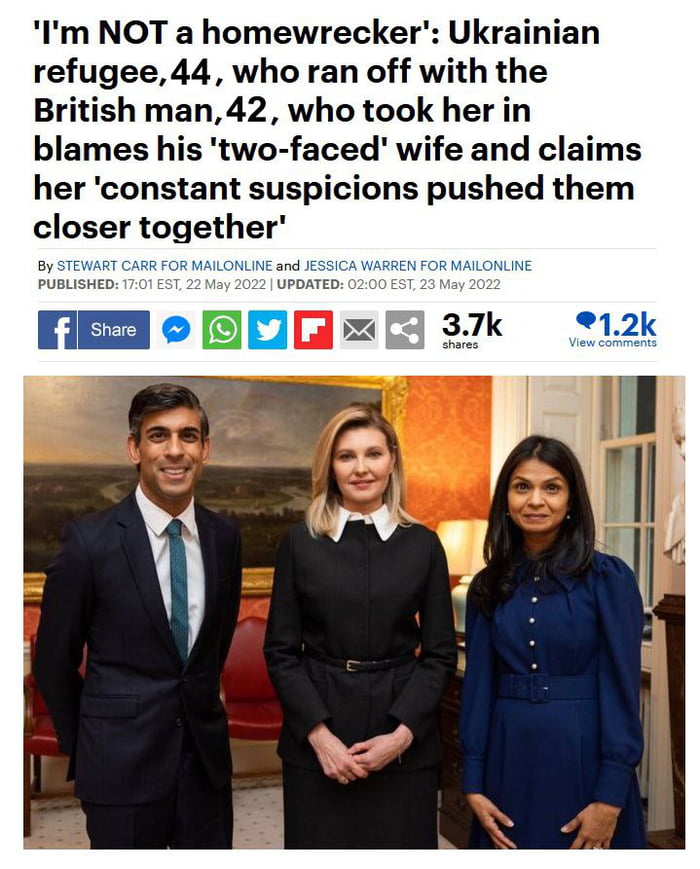
Task: Click the 3.7k shares counter
Action: click(472, 330)
